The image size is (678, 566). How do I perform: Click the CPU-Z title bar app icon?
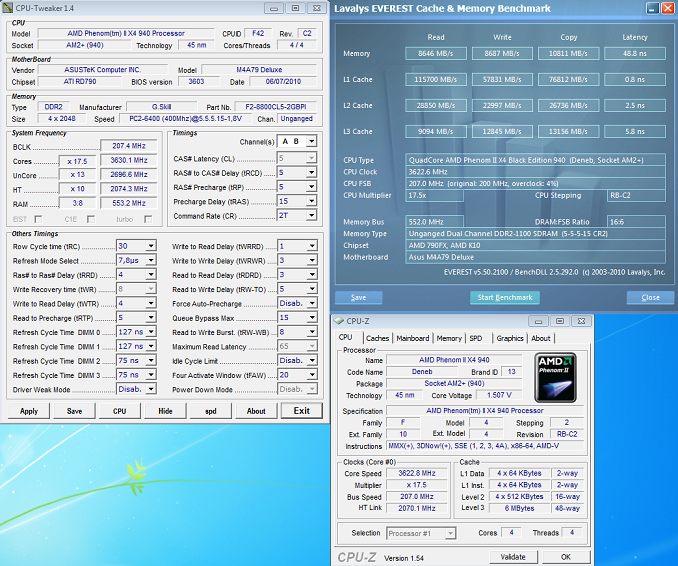point(339,321)
